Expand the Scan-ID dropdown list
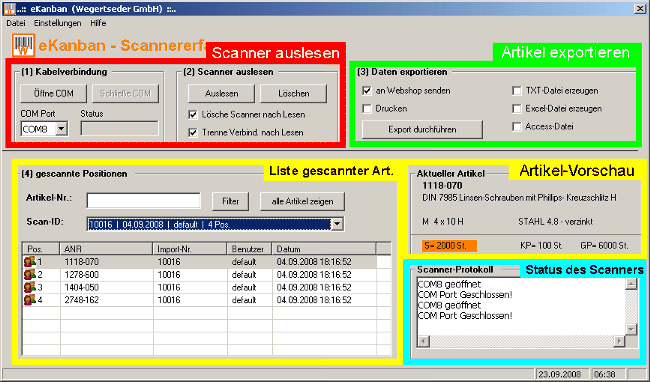Screen dimensions: 650x382 [337, 224]
